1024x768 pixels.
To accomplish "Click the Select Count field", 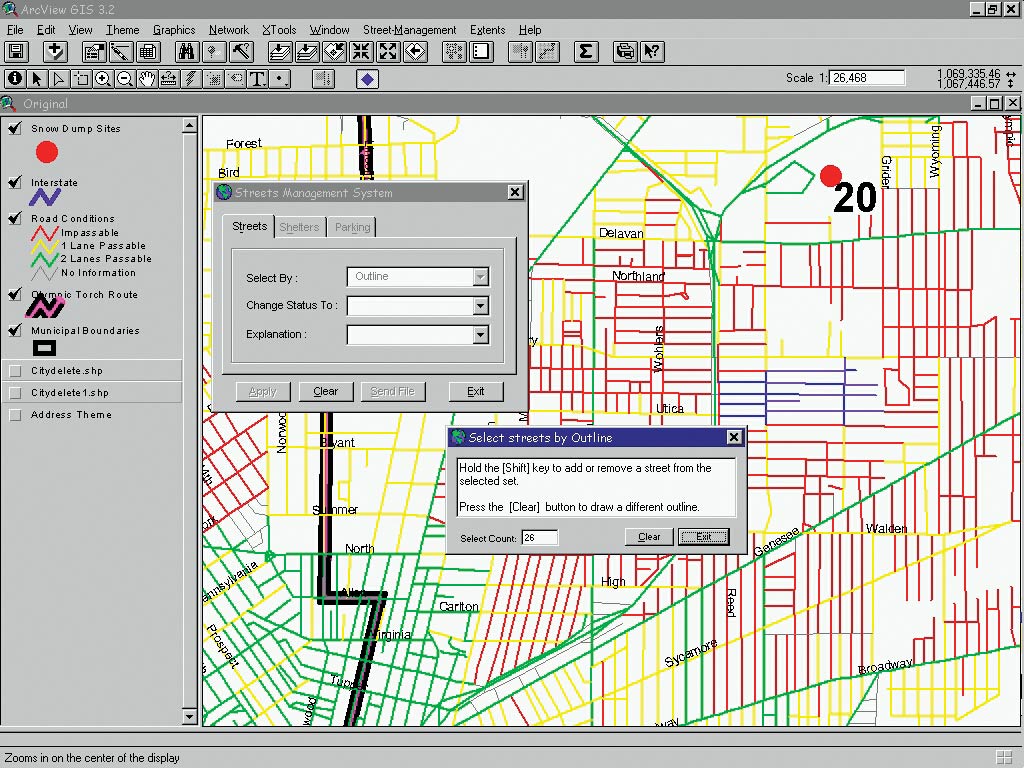I will 539,537.
